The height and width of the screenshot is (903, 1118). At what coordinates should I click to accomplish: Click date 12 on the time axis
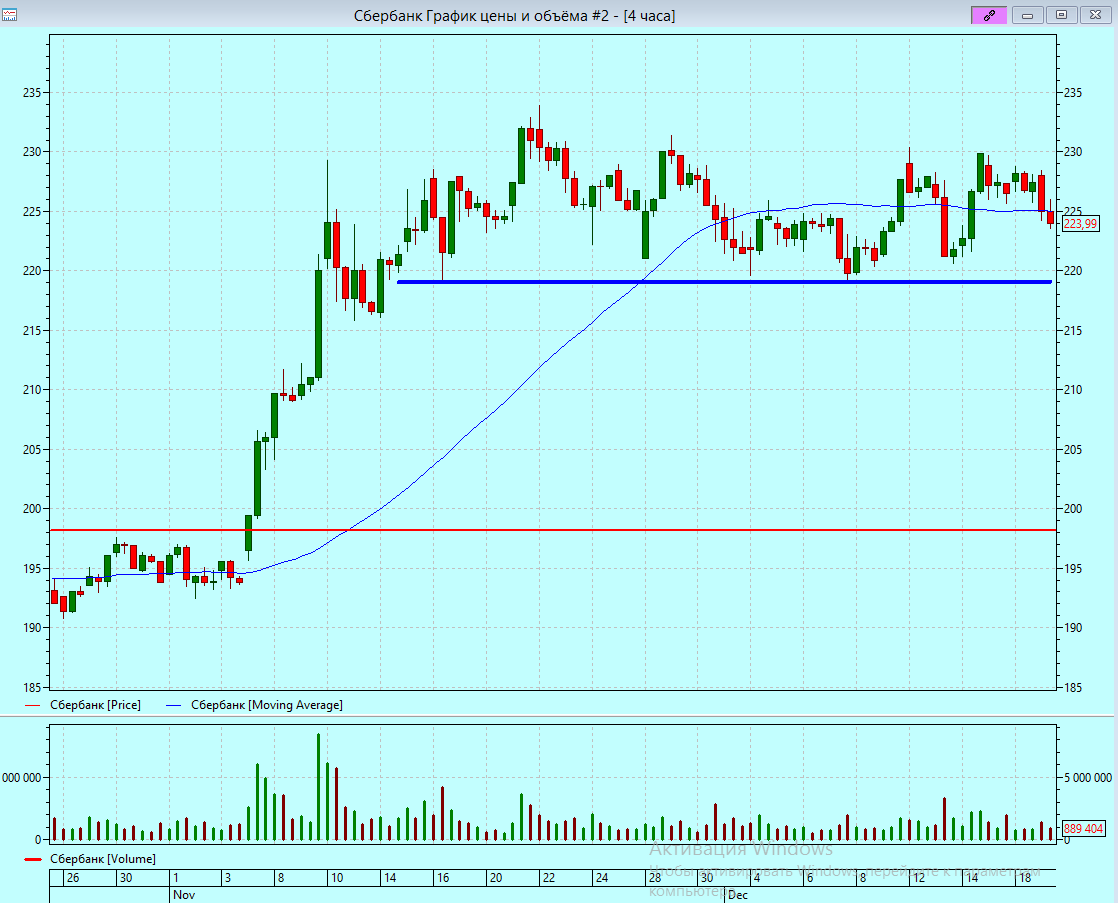point(919,877)
